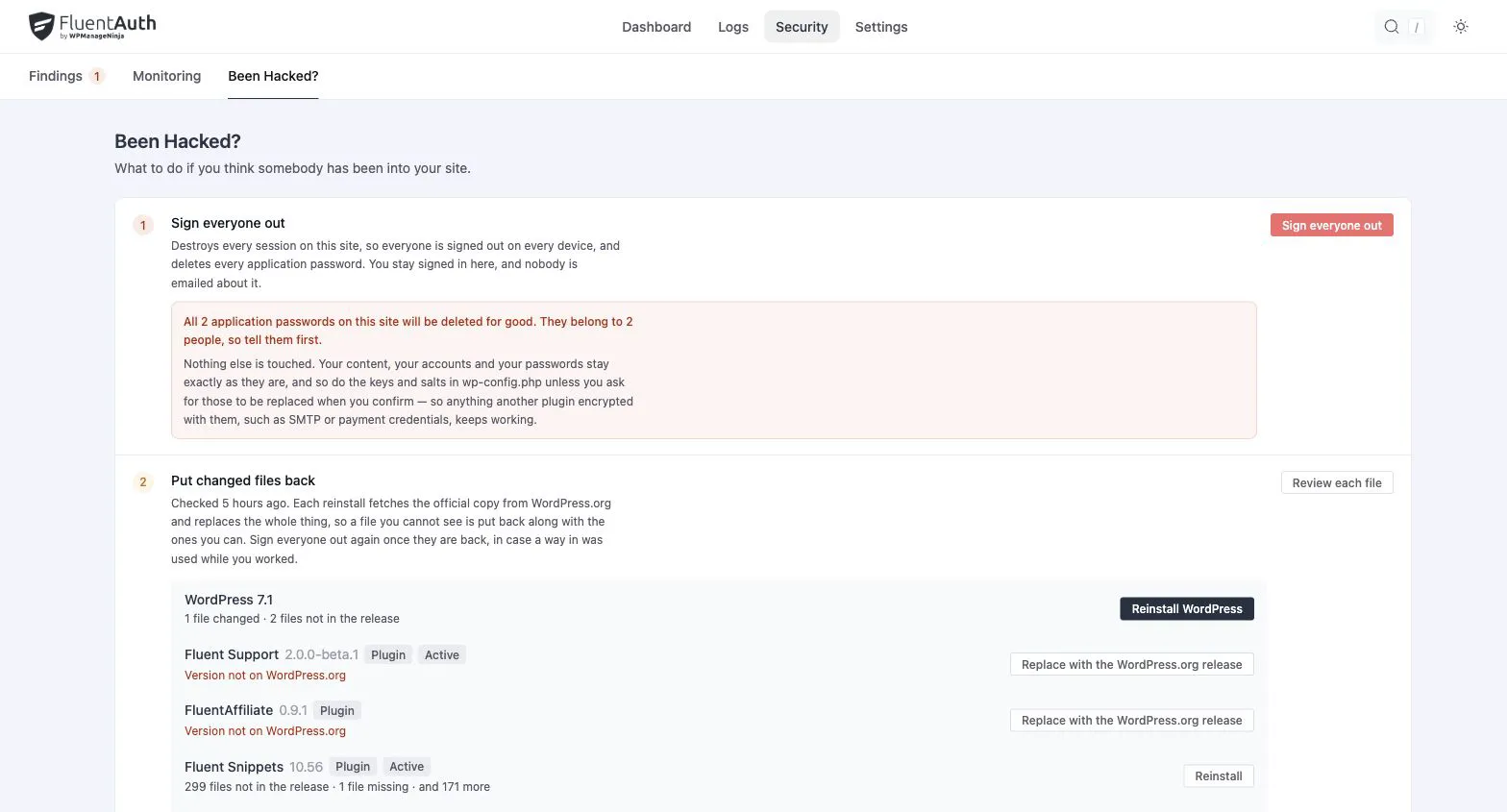Click the FluentAffiliate plugin name

pyautogui.click(x=229, y=710)
